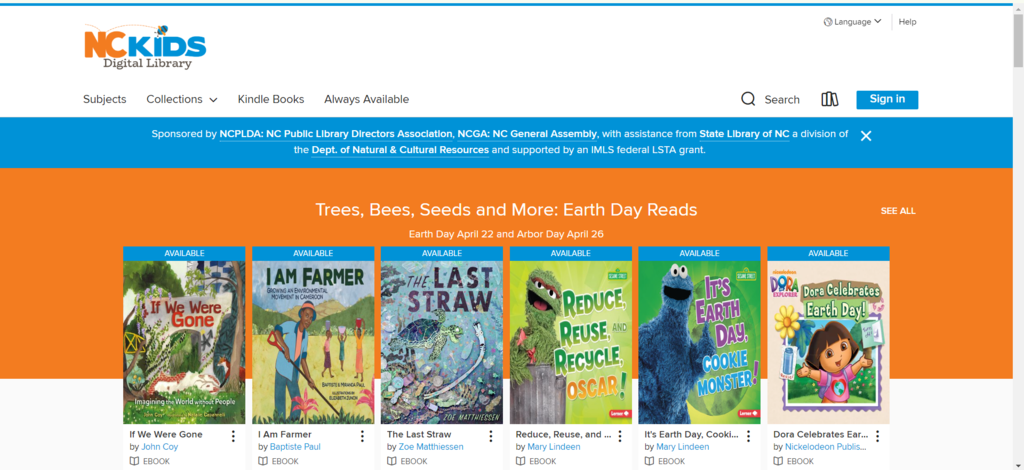Open options menu for I Am Farmer

tap(362, 436)
